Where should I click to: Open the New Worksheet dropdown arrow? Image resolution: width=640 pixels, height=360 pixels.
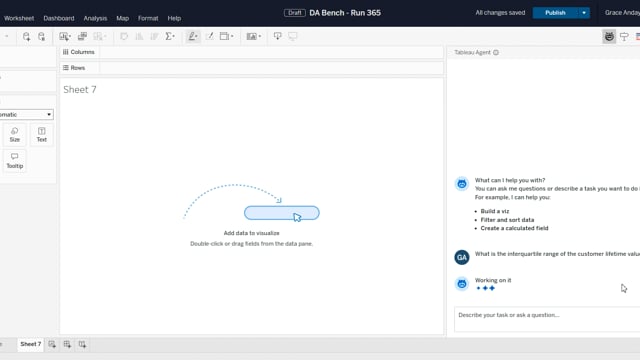coord(69,36)
